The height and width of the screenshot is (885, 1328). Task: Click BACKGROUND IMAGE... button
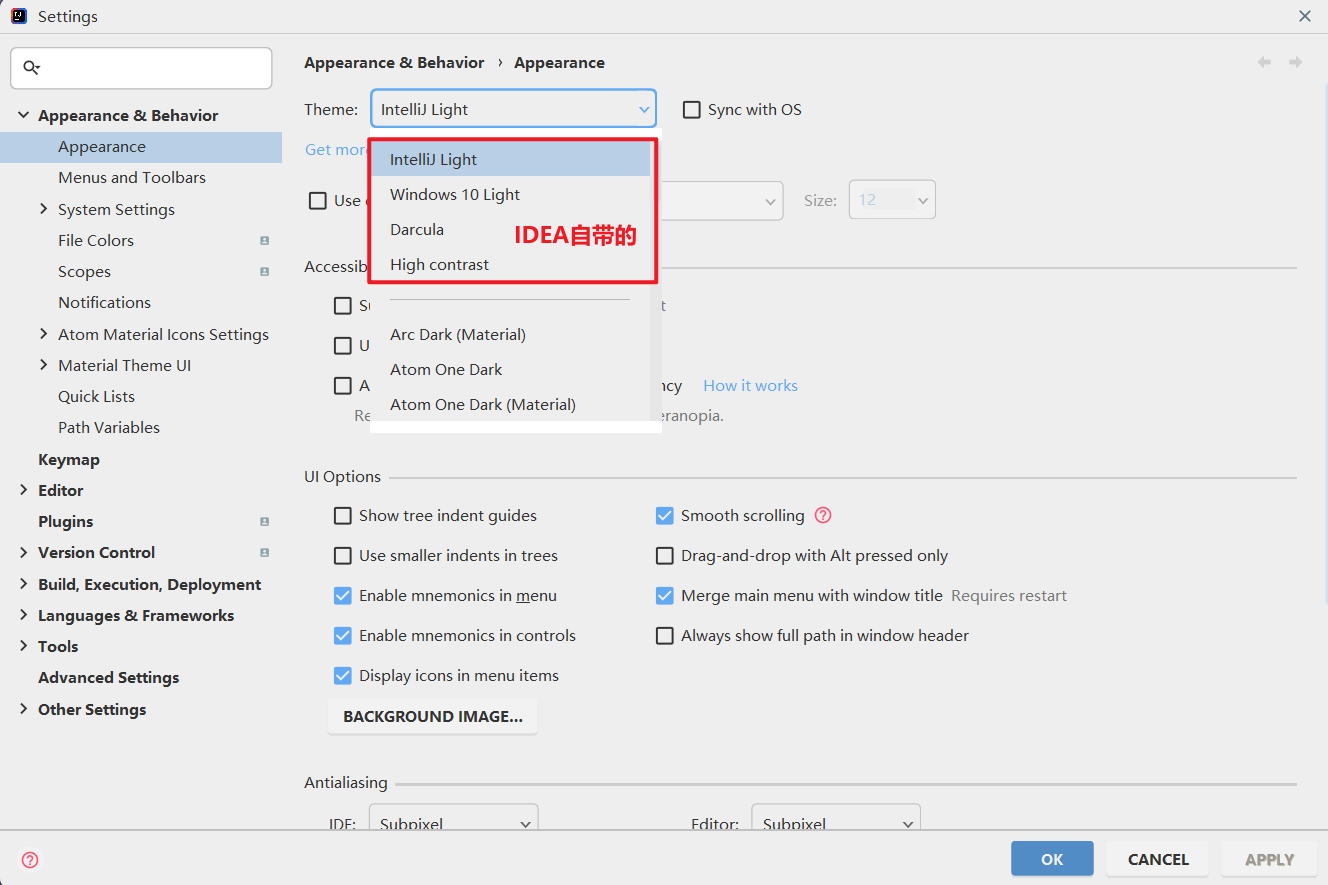[432, 717]
